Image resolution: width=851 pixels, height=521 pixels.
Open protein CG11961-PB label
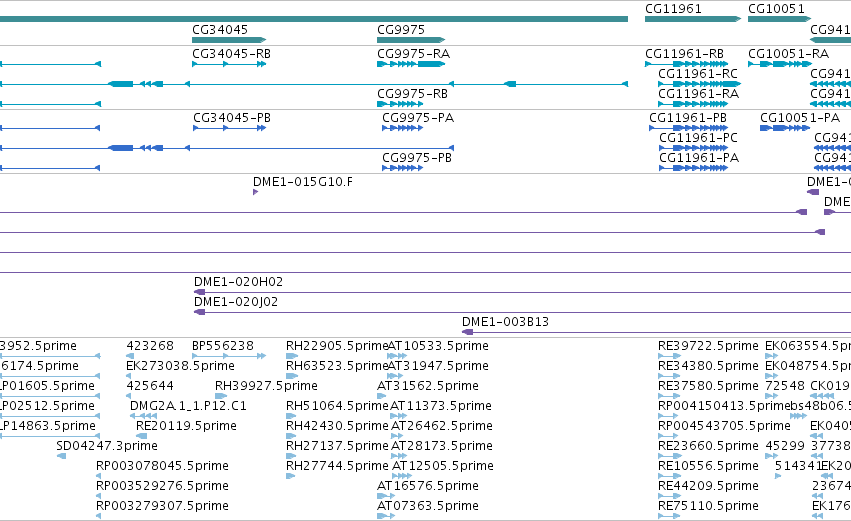(x=688, y=118)
